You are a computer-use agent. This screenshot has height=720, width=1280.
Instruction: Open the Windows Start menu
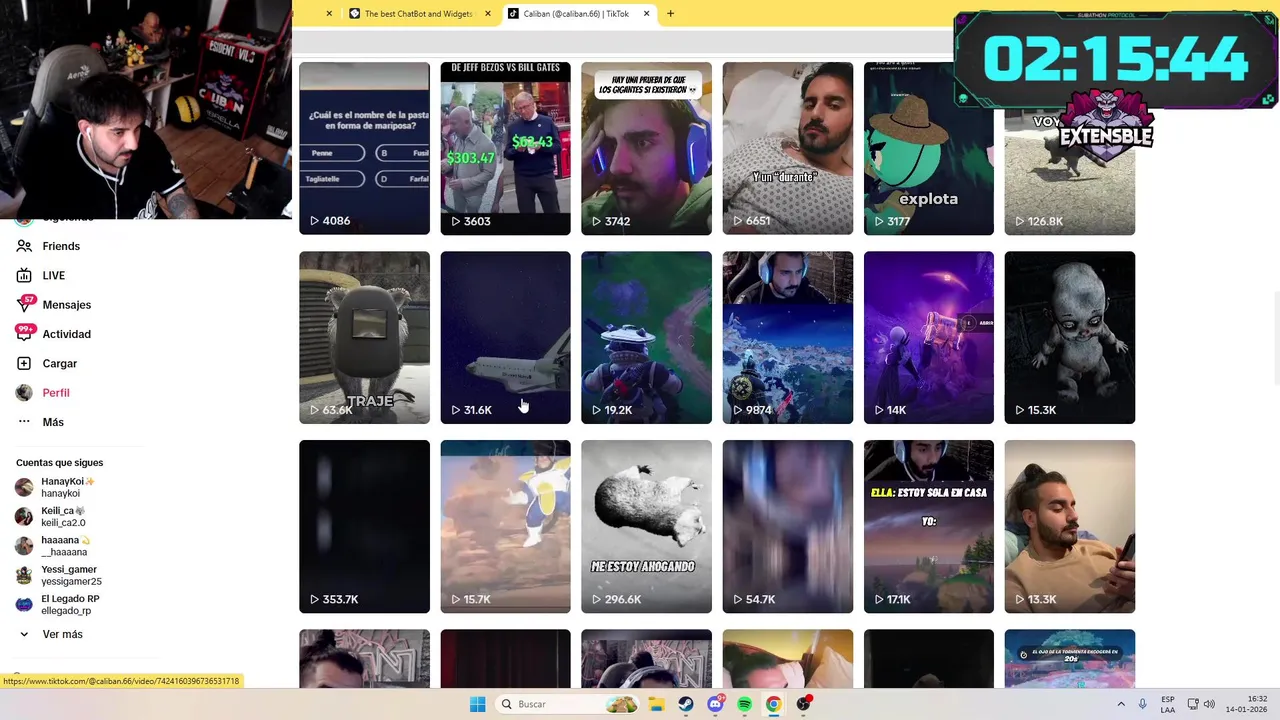point(477,704)
